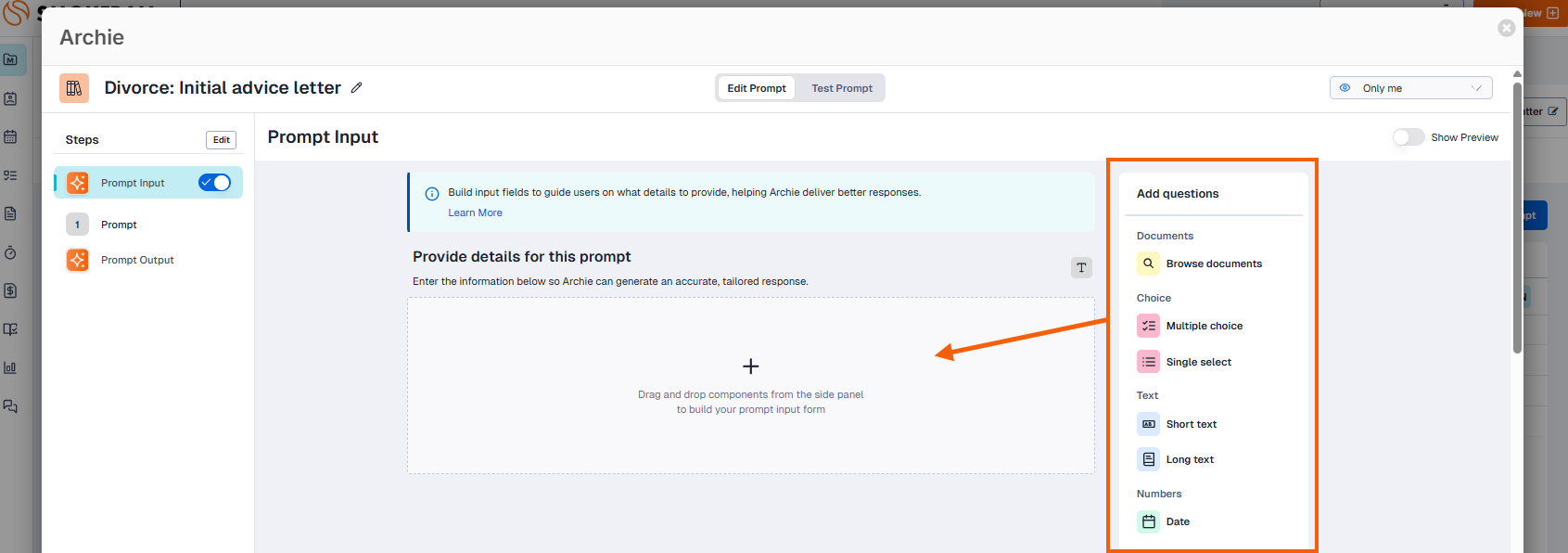Click the Edit button in Steps
The image size is (1568, 553).
point(221,140)
